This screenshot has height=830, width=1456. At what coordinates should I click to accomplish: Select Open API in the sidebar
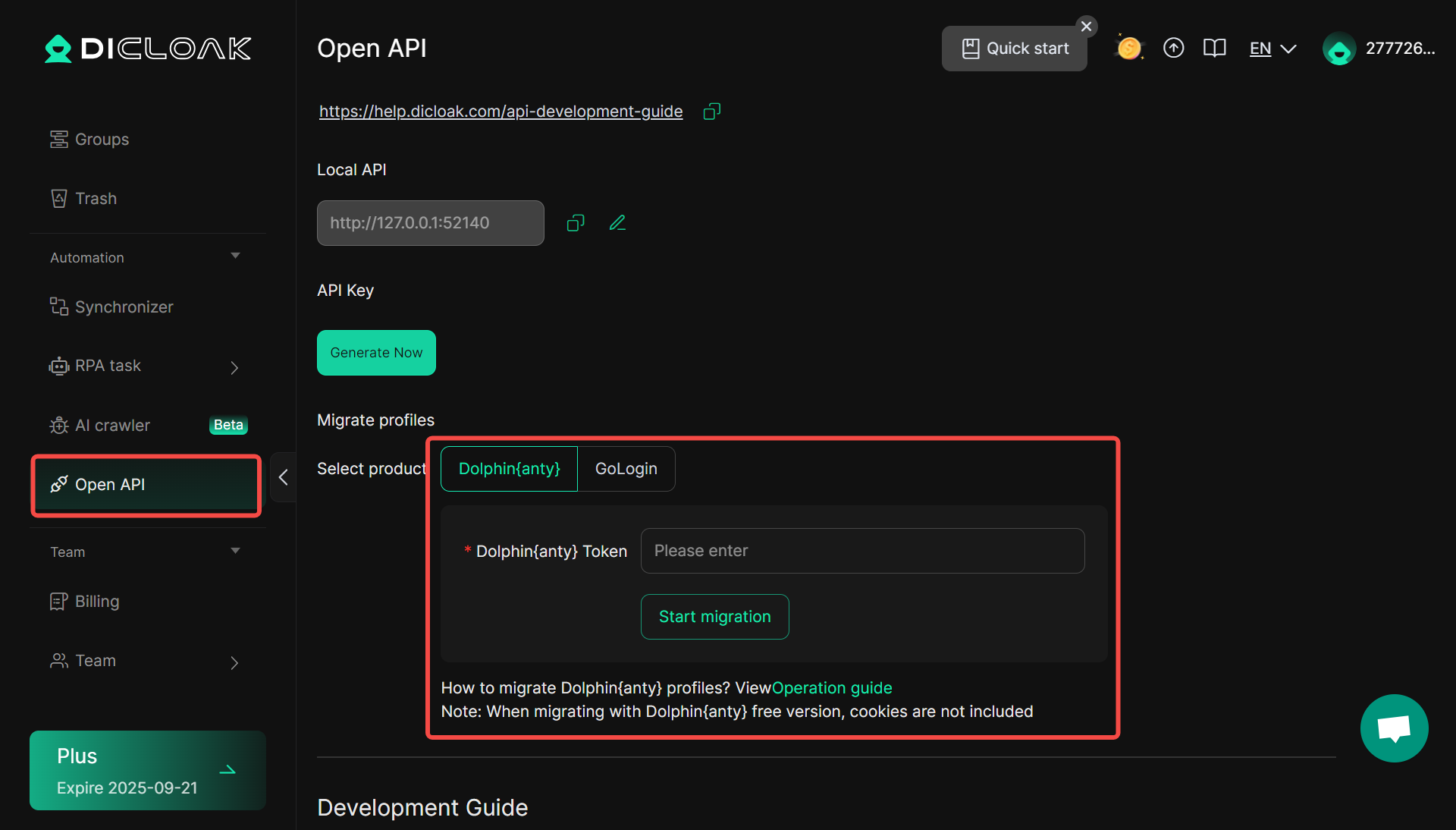pos(146,485)
